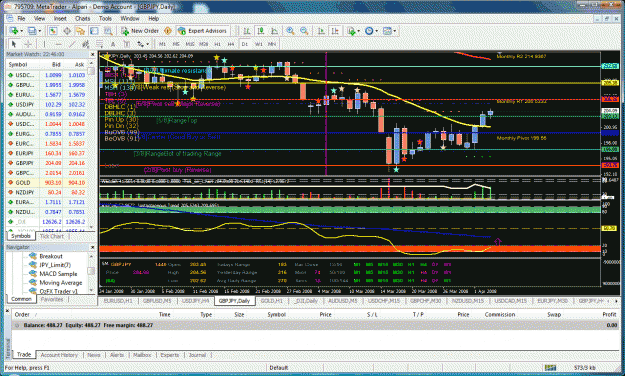Open the new chart toolbar icon

(13, 31)
